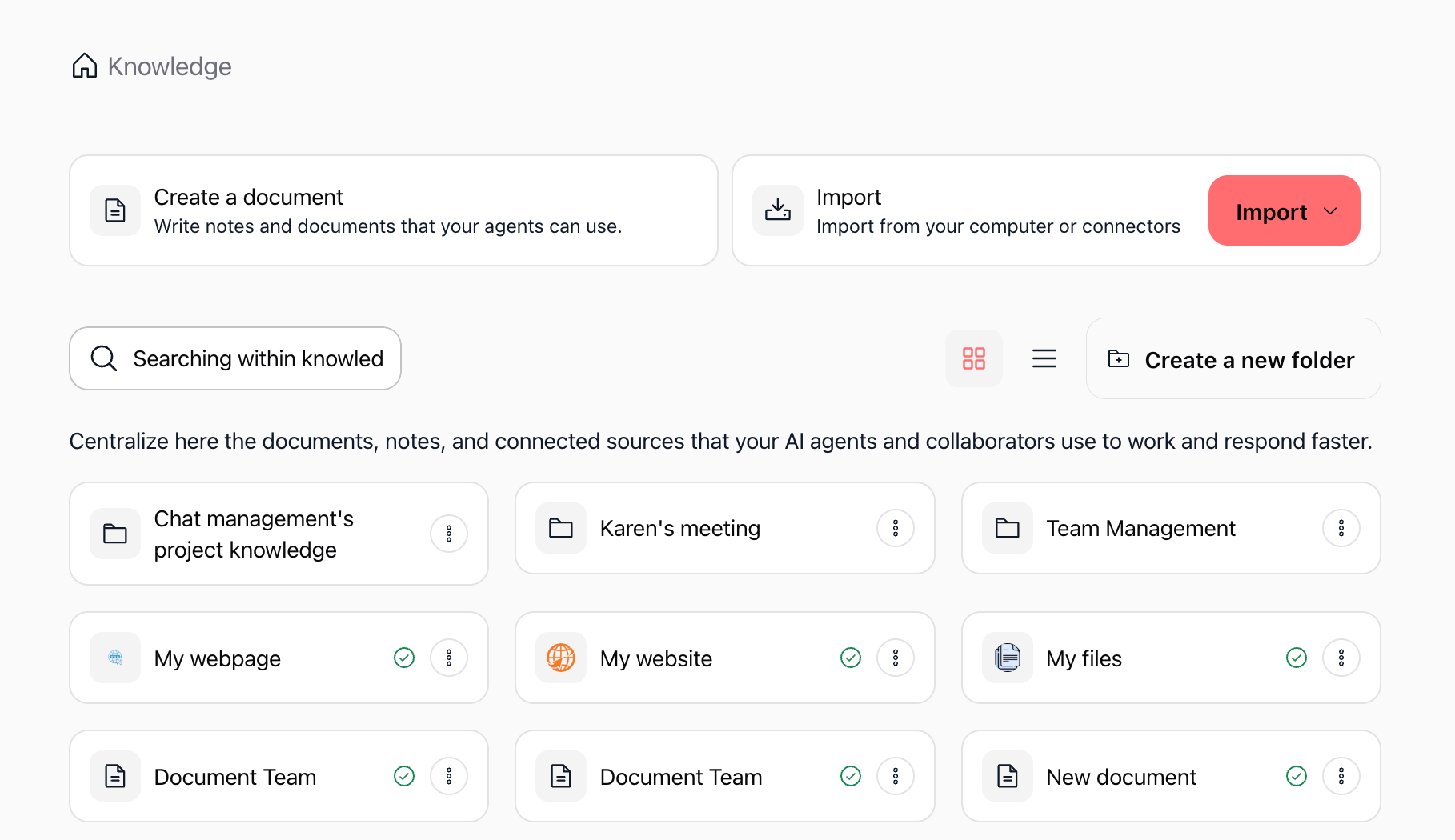Screen dimensions: 1455x840
Task: Click the green check status on New document
Action: pos(1297,776)
